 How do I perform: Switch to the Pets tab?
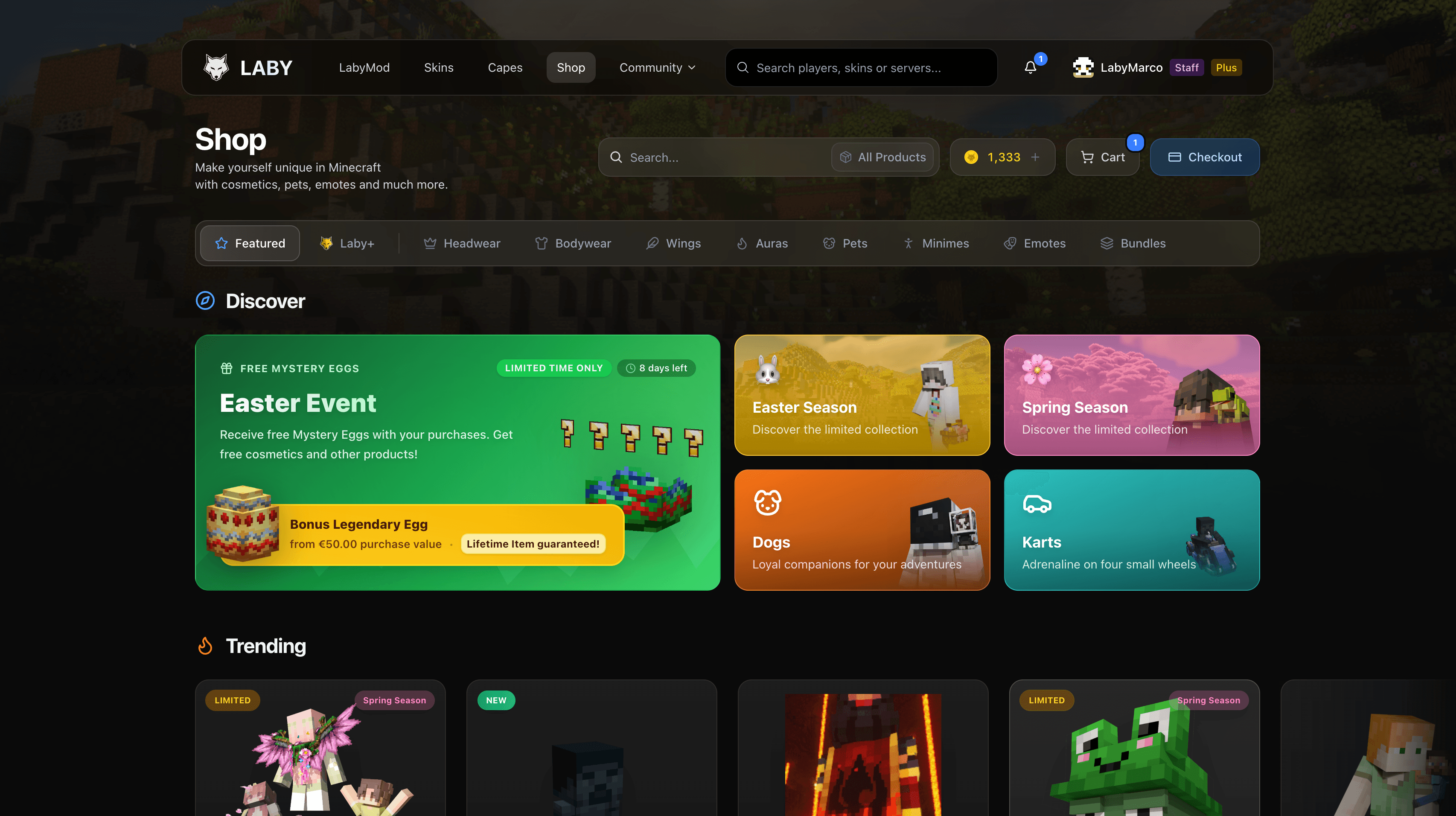[x=844, y=243]
